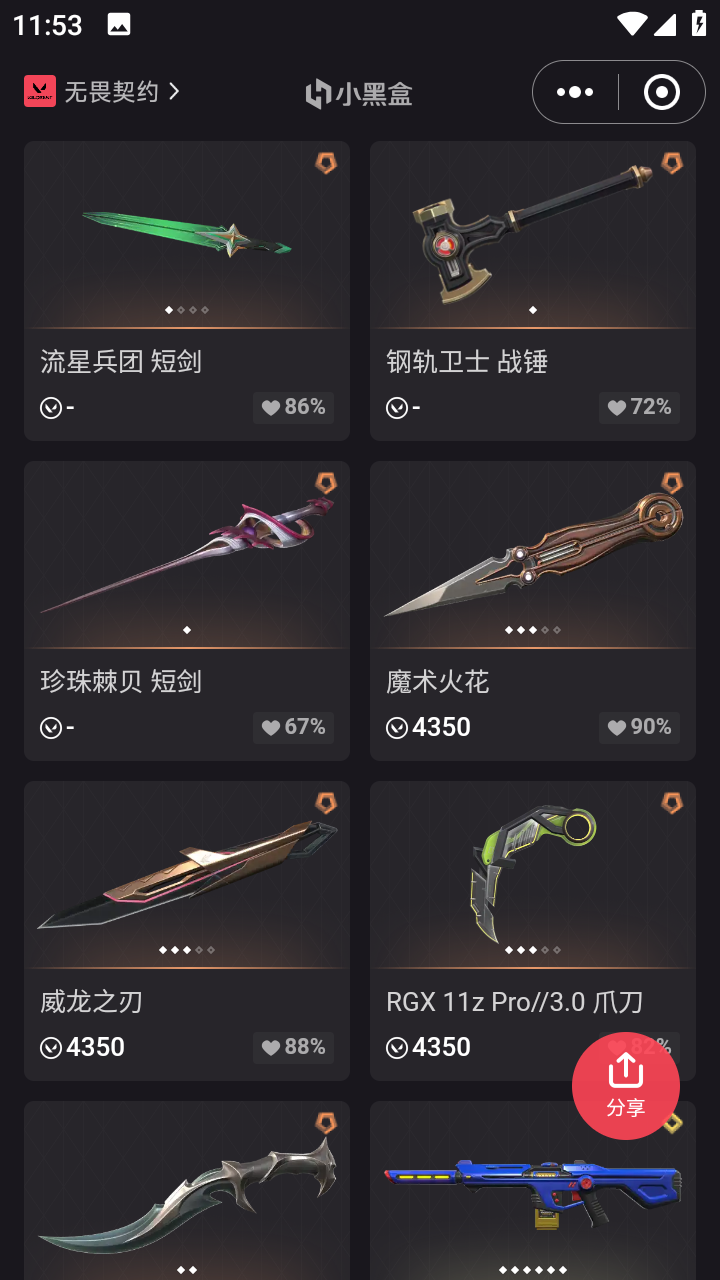Tap the Valorant red logo icon
Image resolution: width=720 pixels, height=1280 pixels.
pyautogui.click(x=40, y=91)
